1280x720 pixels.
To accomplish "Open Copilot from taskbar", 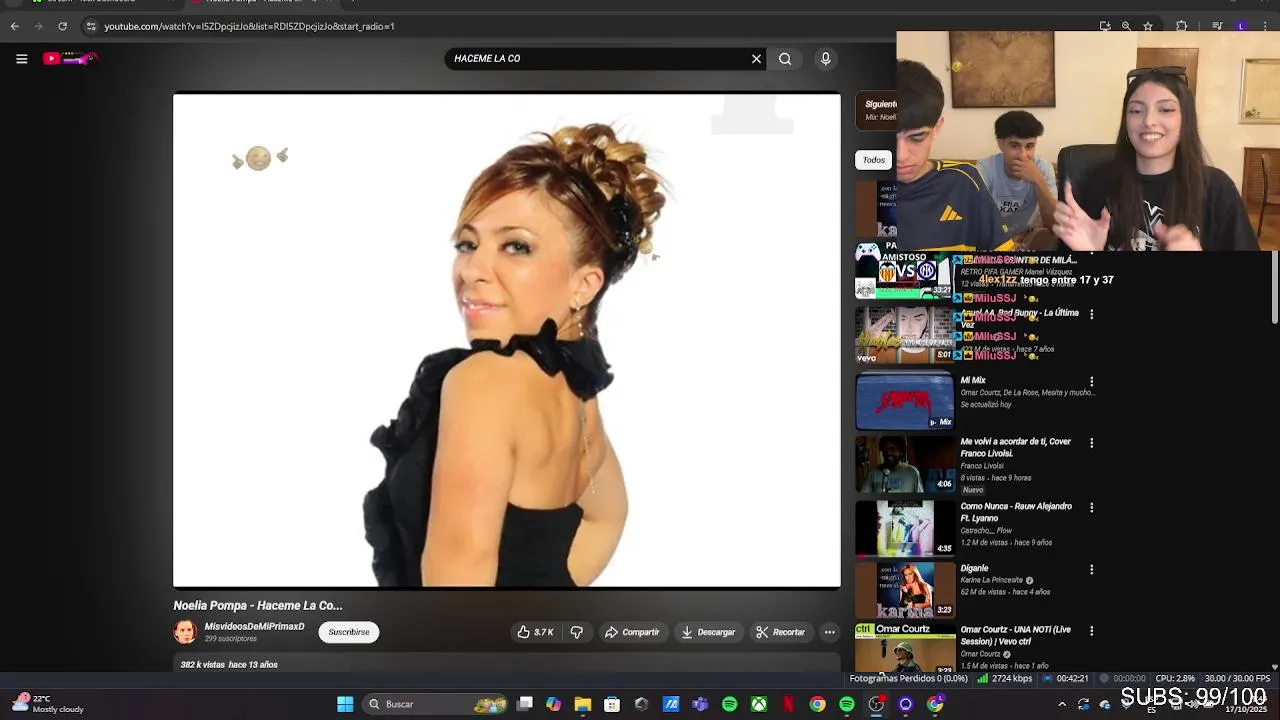I will click(554, 704).
